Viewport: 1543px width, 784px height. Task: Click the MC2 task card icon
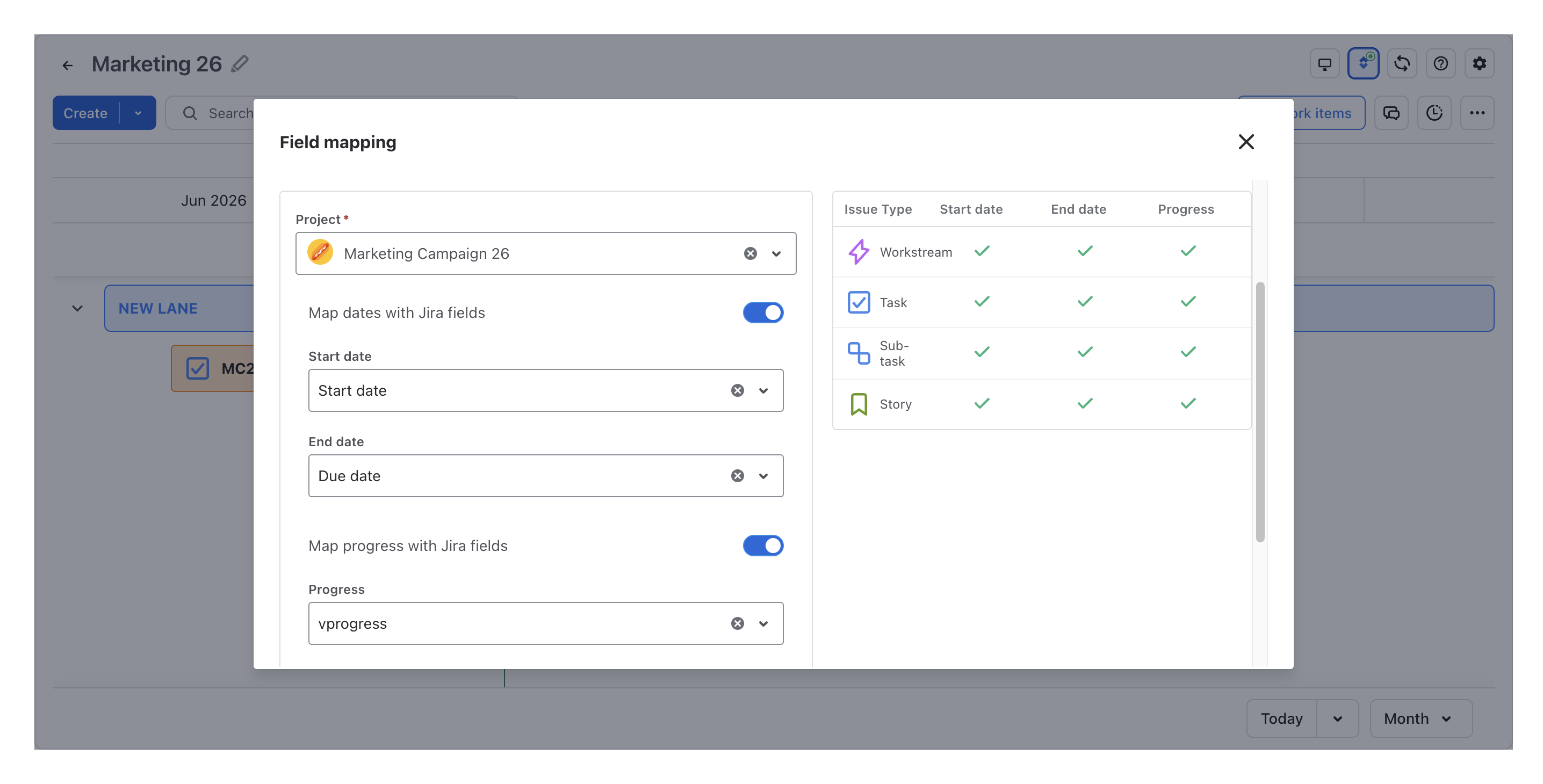tap(197, 368)
